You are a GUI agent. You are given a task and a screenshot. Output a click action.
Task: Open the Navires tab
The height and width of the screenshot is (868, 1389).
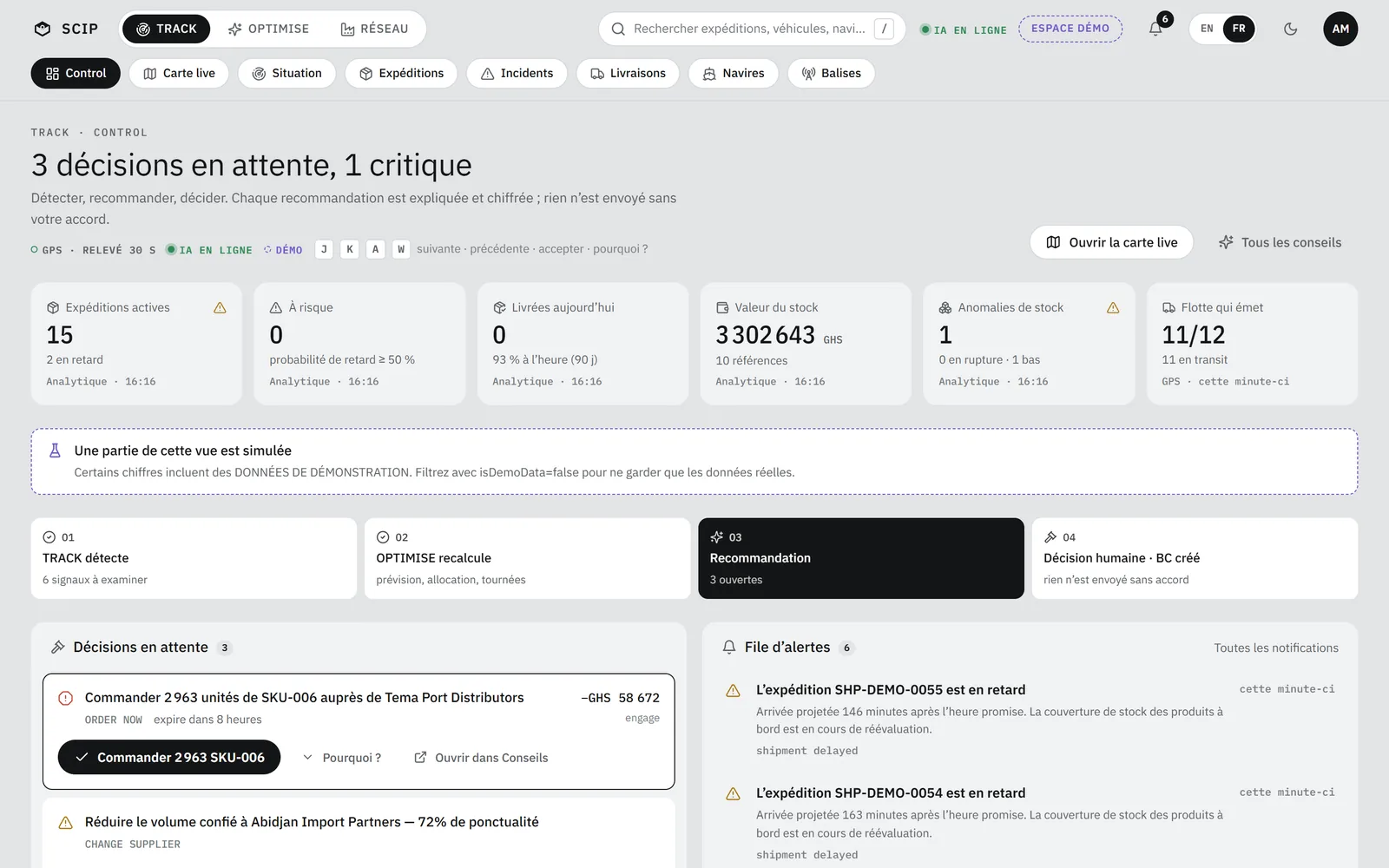734,73
